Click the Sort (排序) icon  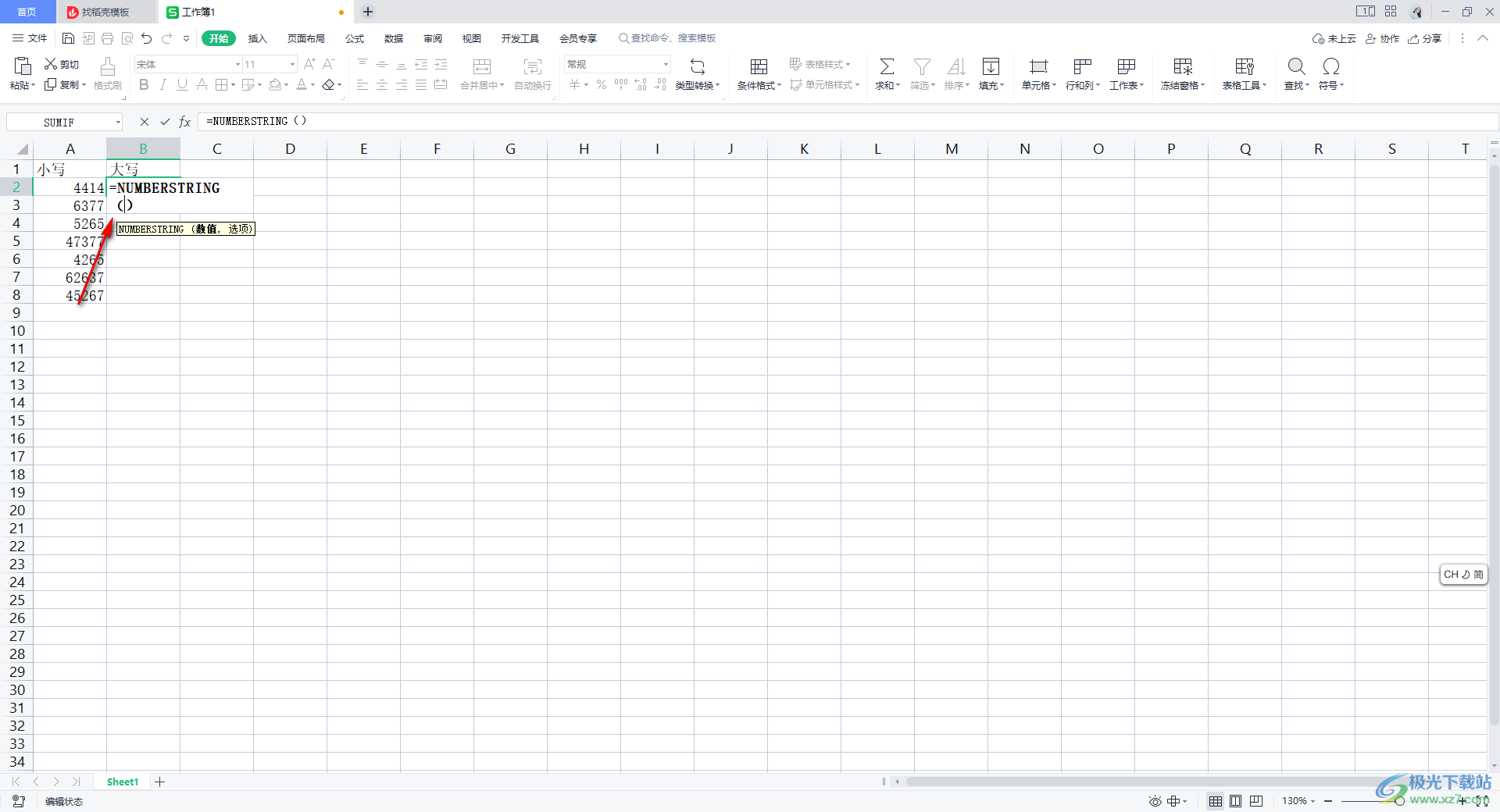(956, 66)
